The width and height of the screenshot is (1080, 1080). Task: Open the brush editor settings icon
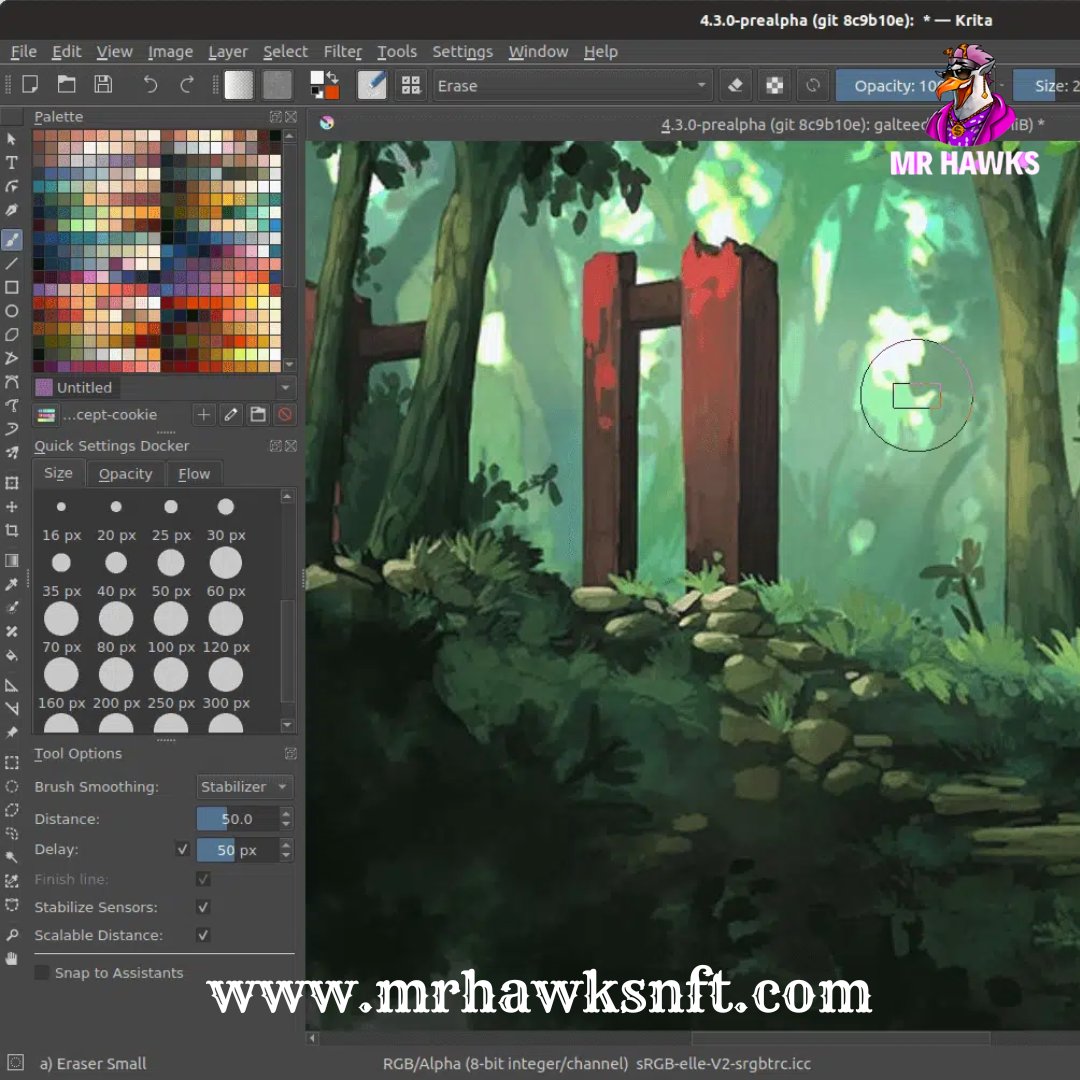[x=411, y=85]
